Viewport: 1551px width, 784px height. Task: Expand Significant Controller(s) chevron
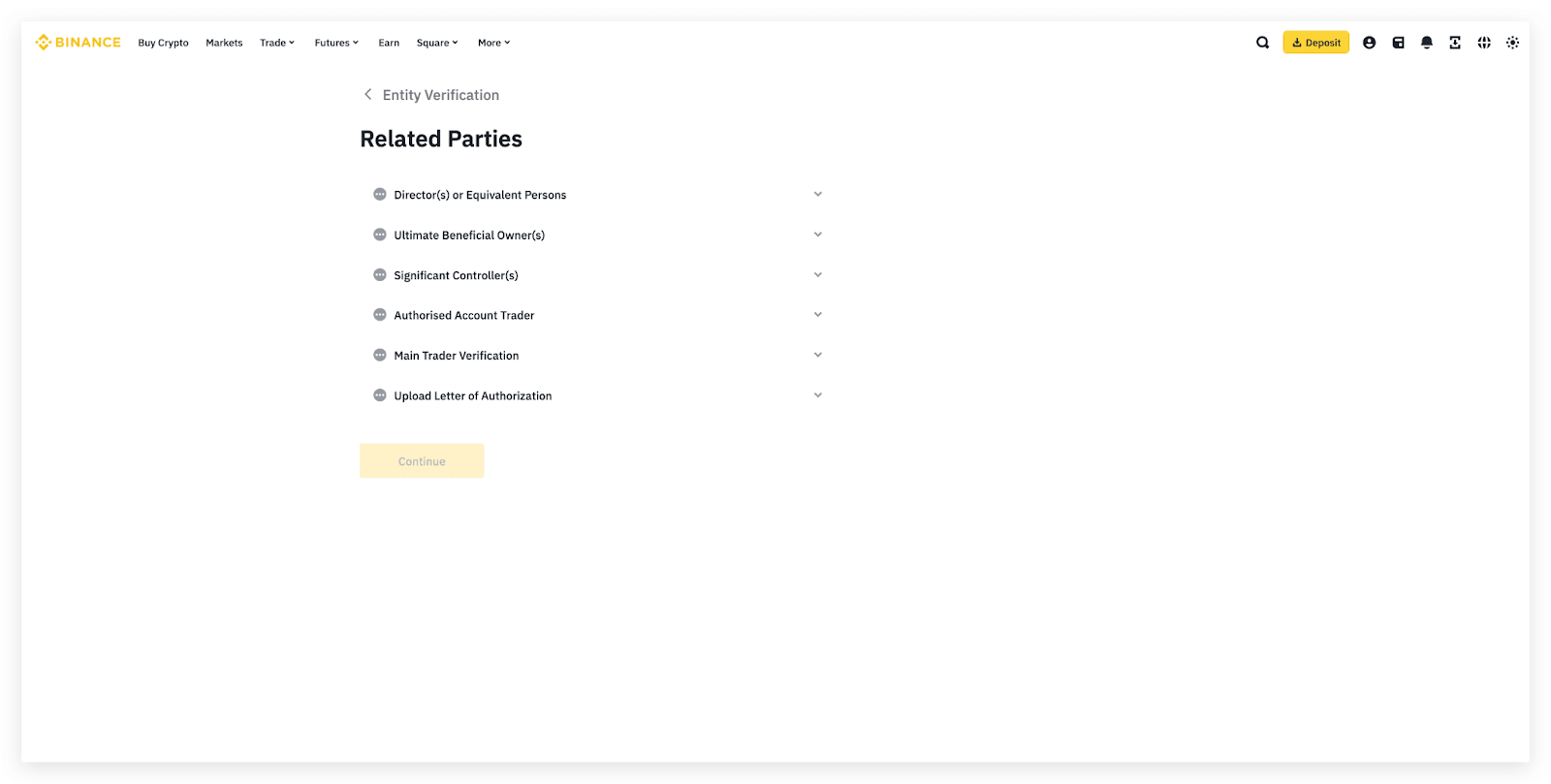click(818, 275)
